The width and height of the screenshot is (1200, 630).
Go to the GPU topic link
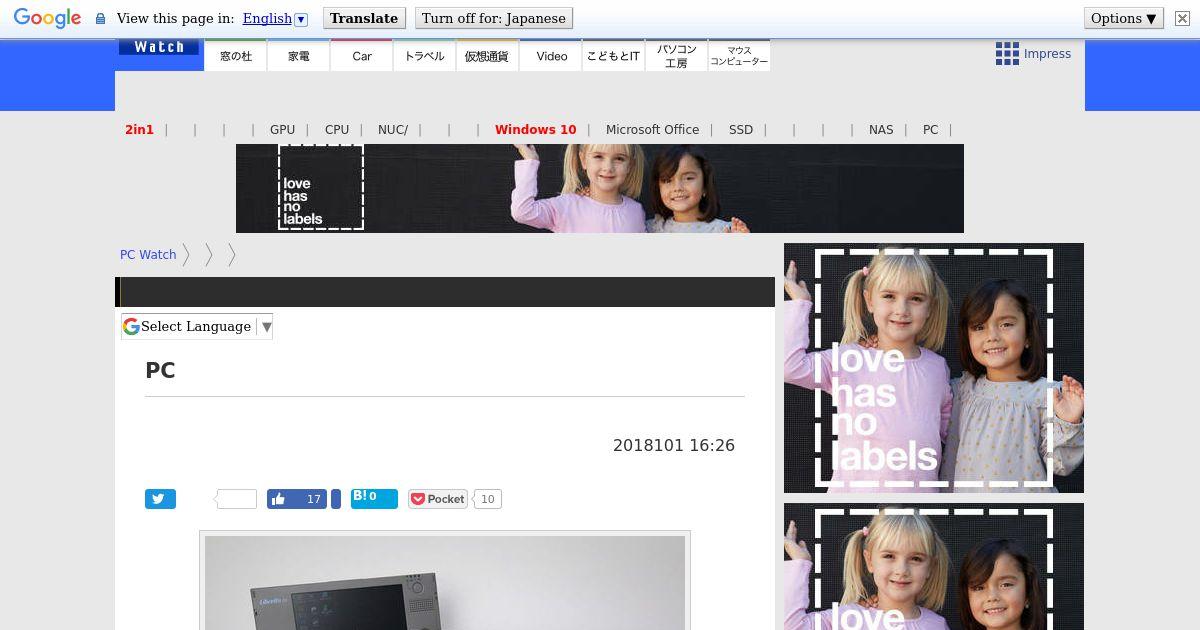282,130
